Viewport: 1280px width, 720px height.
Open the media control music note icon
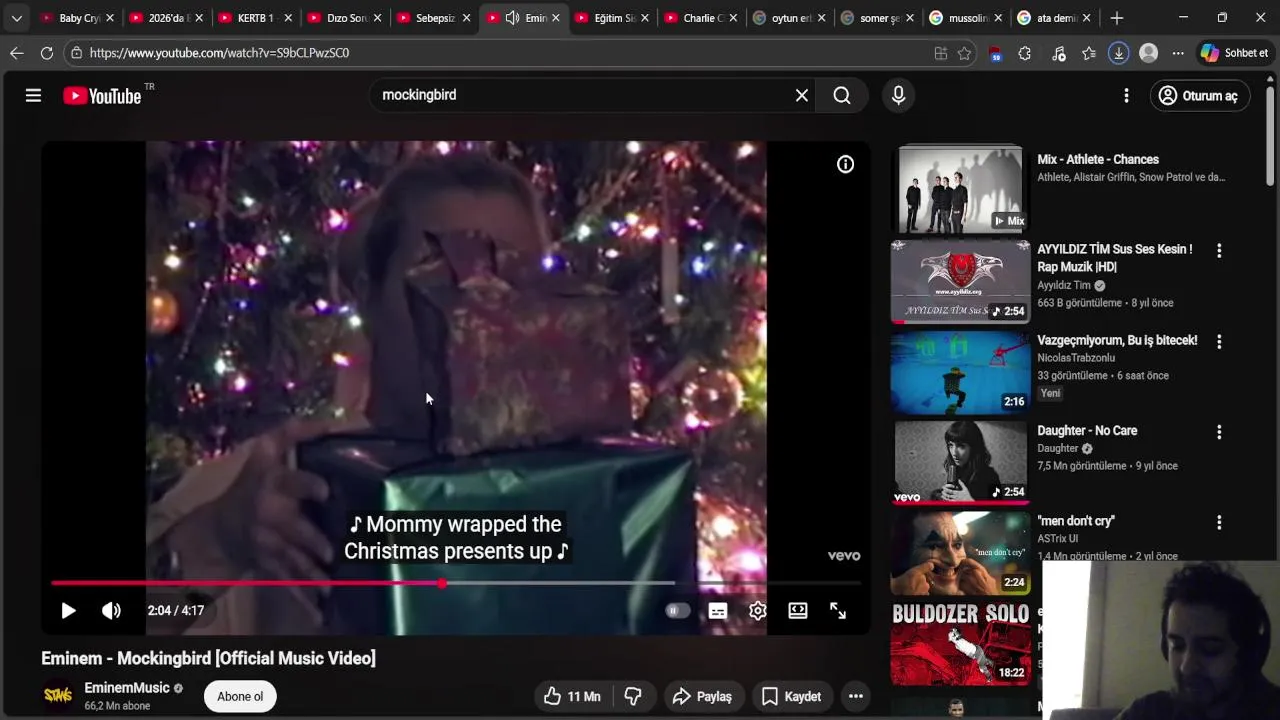(x=1059, y=53)
